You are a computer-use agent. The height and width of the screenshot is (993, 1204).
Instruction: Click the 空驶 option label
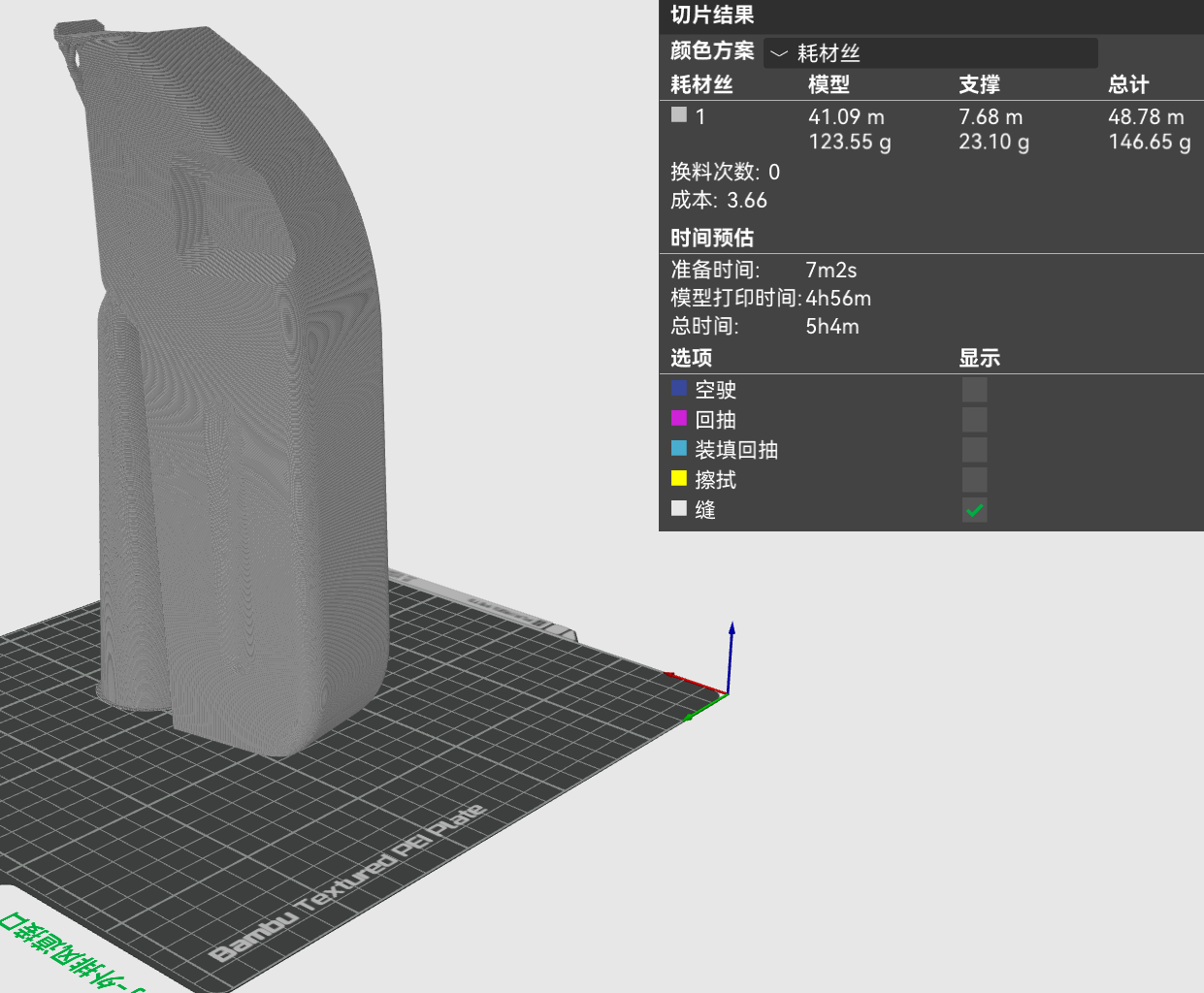[716, 390]
